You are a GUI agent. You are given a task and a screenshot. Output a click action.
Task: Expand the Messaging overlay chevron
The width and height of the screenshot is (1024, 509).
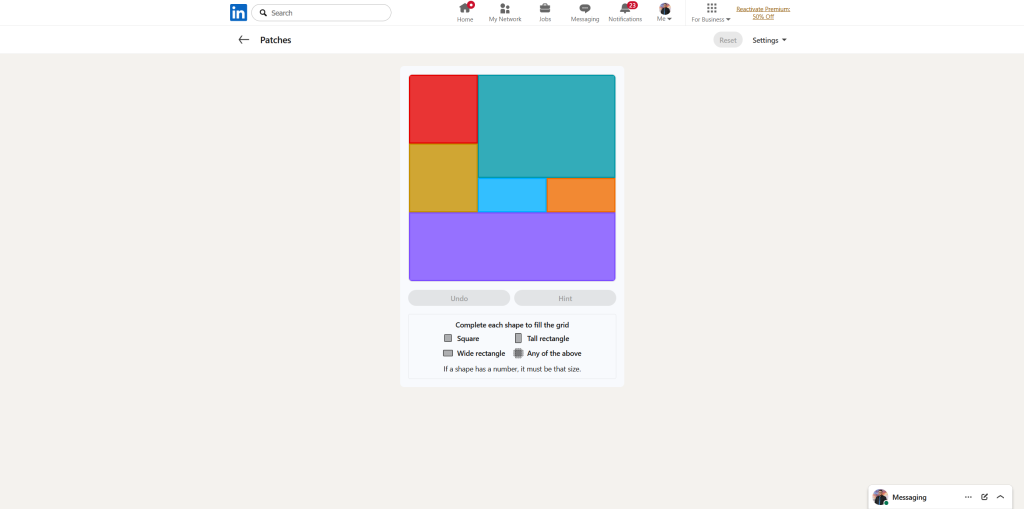pyautogui.click(x=1000, y=497)
